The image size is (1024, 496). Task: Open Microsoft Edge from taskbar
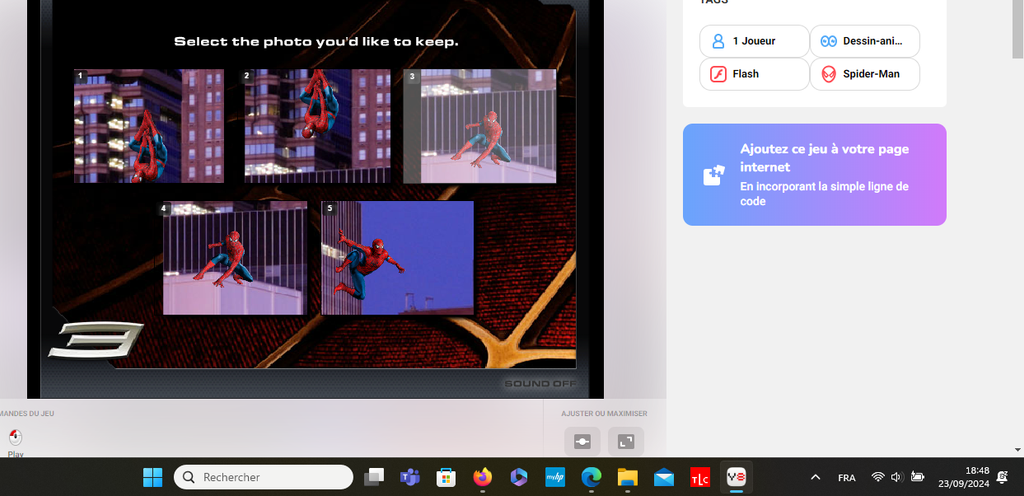coord(591,477)
